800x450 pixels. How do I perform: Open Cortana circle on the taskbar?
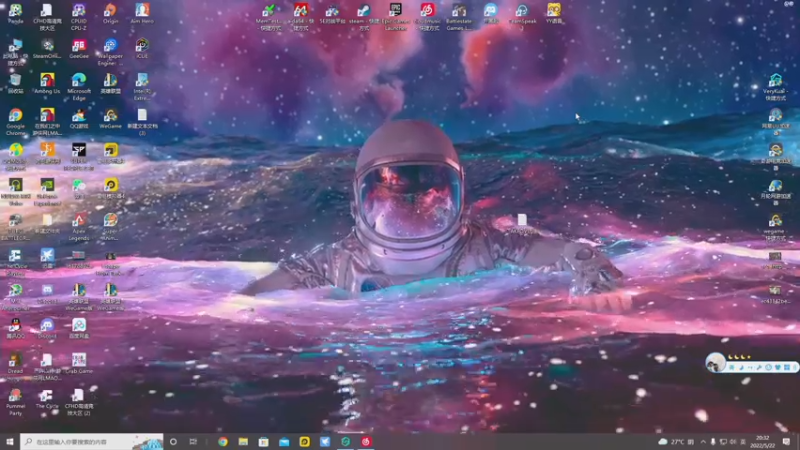[x=173, y=441]
